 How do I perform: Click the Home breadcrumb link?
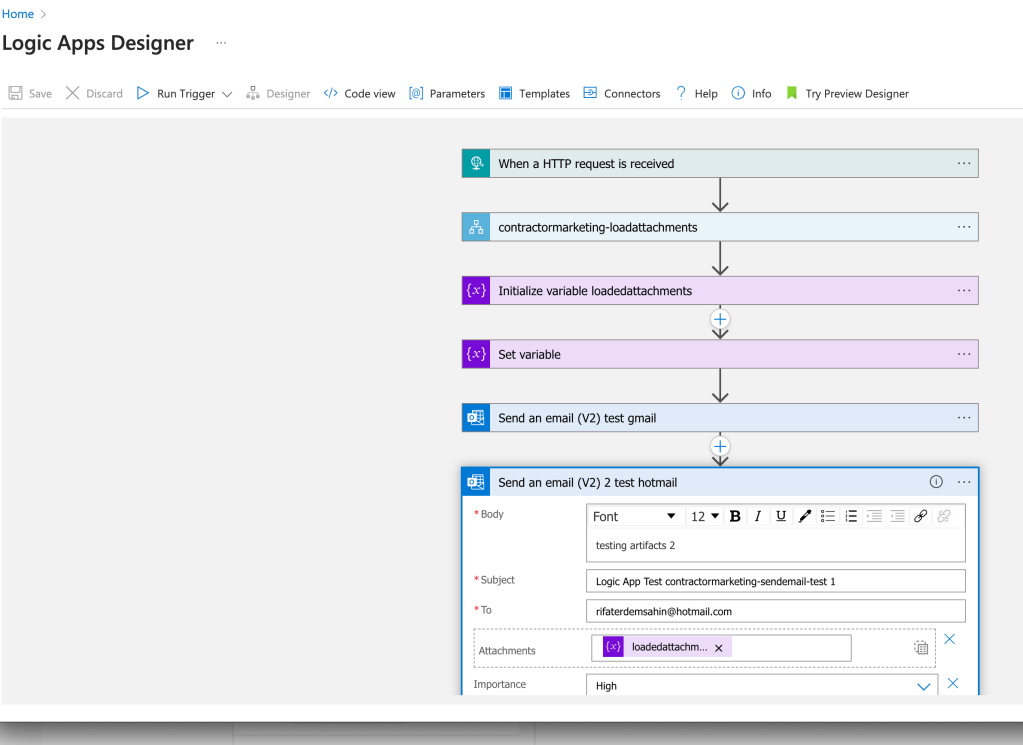pos(18,14)
